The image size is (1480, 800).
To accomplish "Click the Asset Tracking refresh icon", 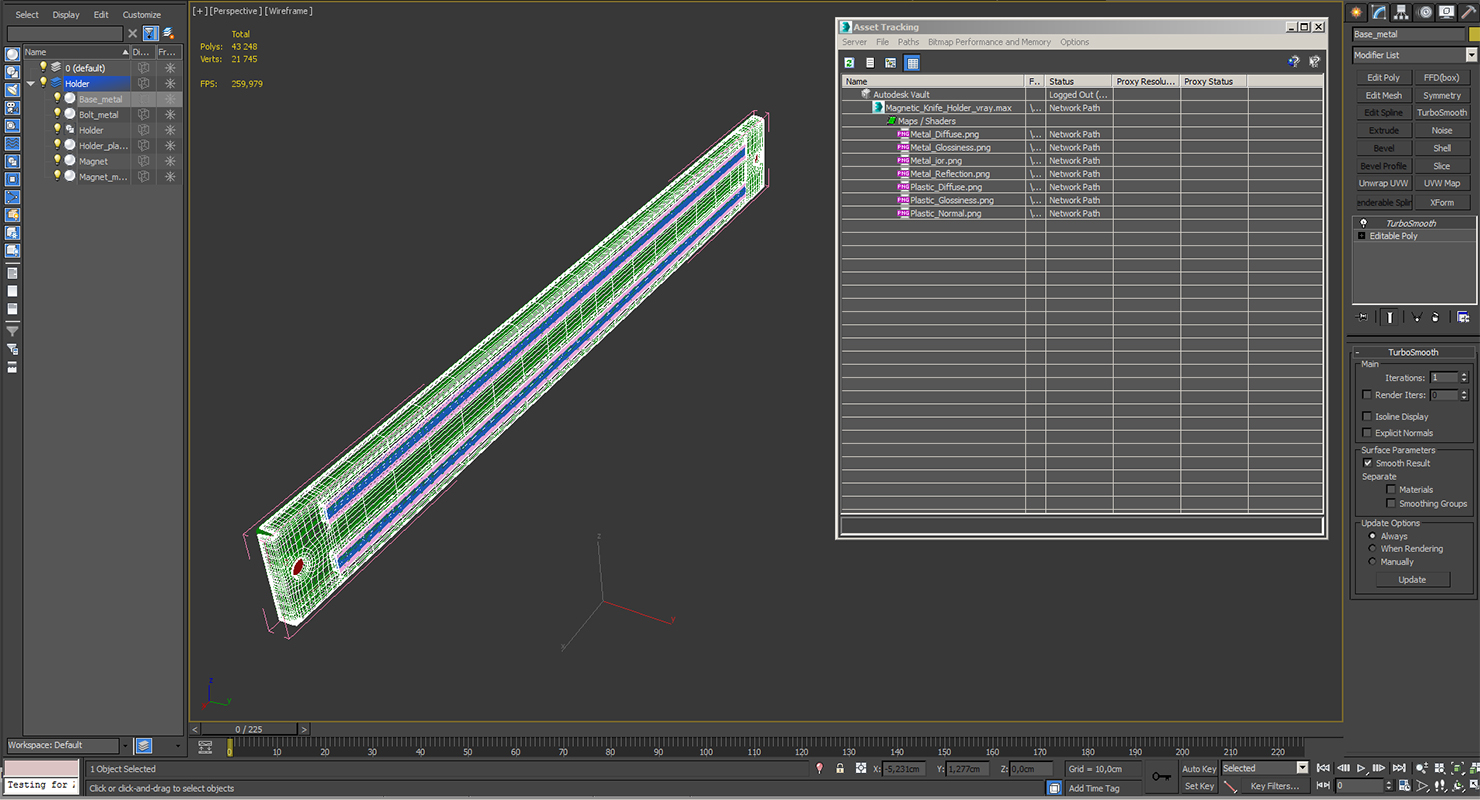I will [849, 63].
